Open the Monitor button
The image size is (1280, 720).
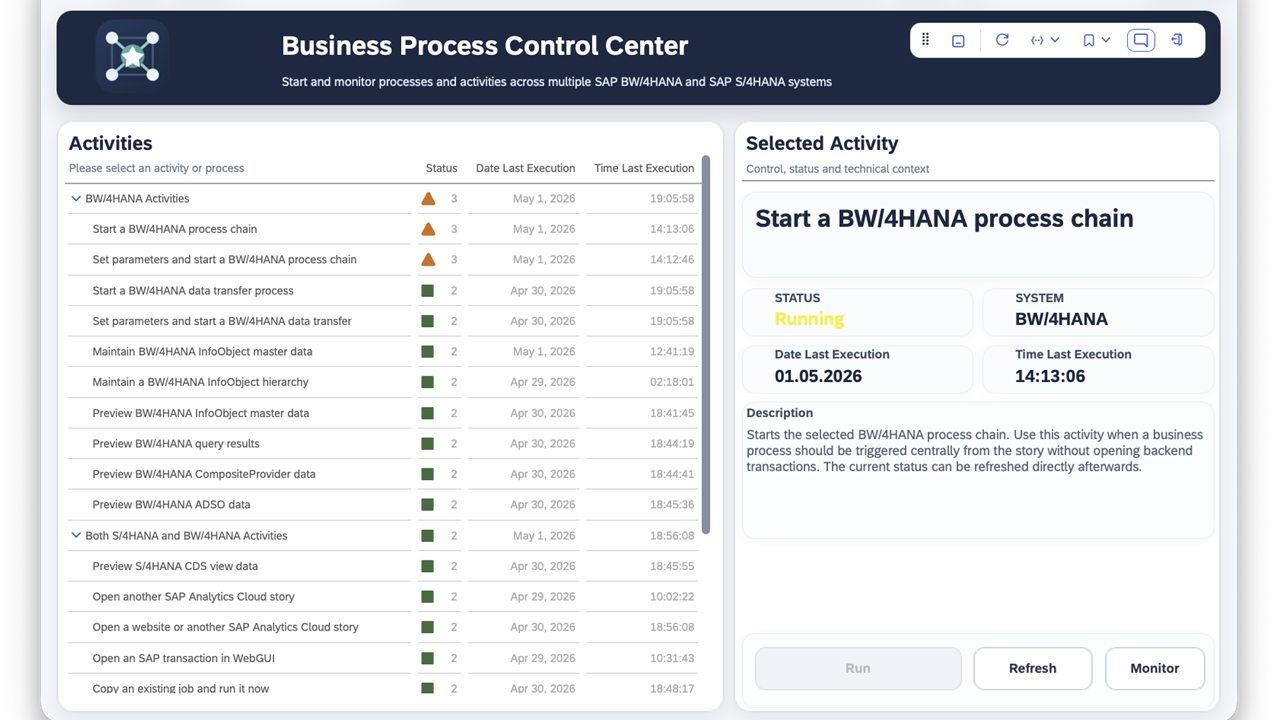coord(1155,668)
